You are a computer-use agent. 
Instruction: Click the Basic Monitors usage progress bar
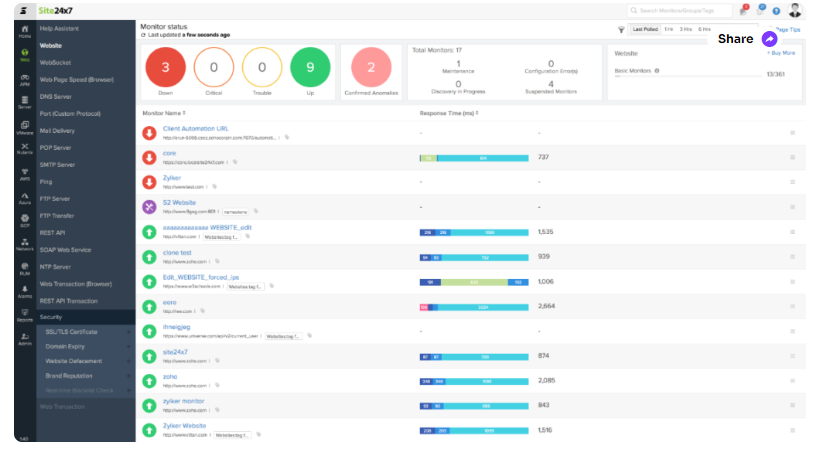tap(688, 77)
